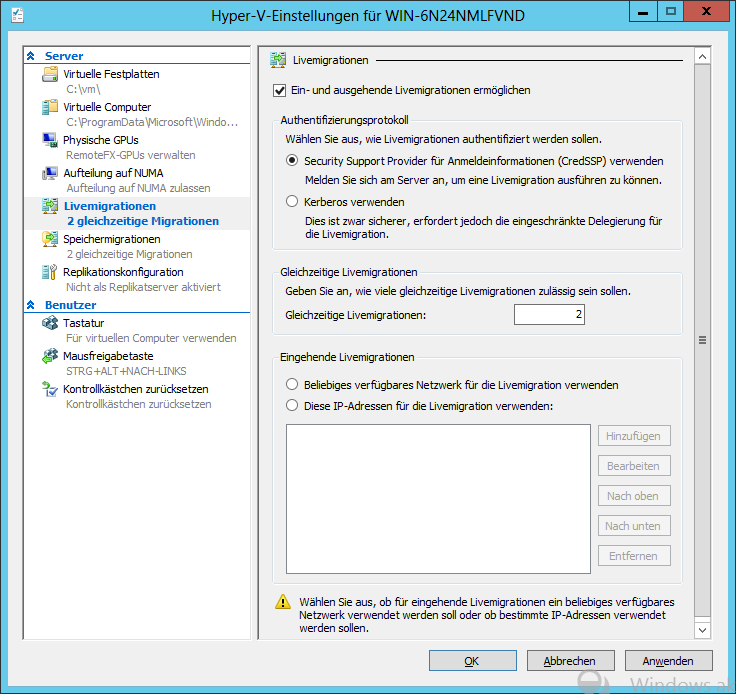Click the Mausfreigabetaste icon
736x694 pixels.
click(50, 357)
